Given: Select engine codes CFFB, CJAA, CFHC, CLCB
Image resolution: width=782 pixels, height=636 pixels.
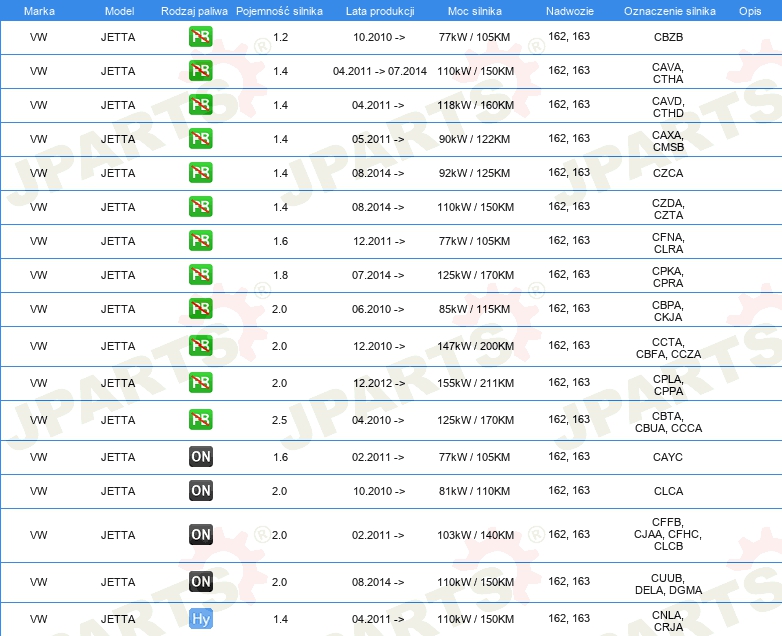Looking at the screenshot, I should pos(668,534).
